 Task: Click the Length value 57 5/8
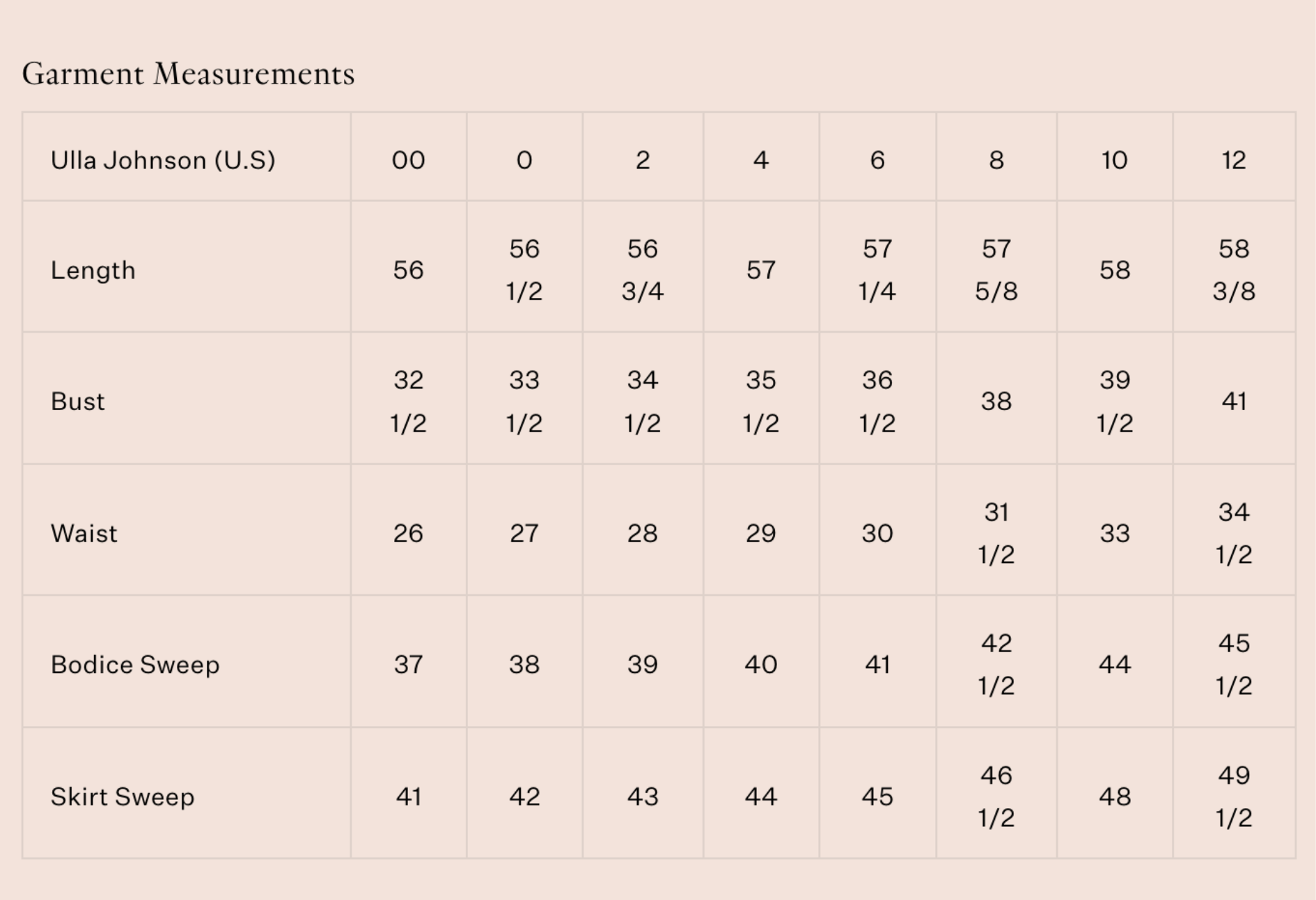pyautogui.click(x=996, y=270)
